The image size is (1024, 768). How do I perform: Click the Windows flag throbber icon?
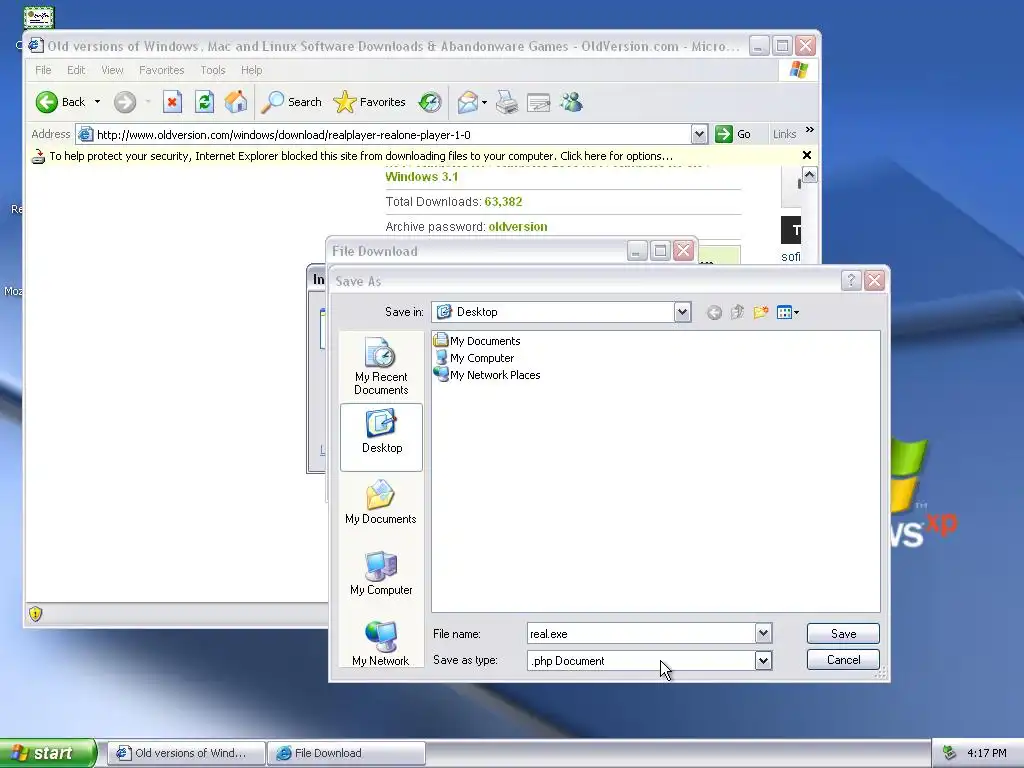pyautogui.click(x=798, y=70)
